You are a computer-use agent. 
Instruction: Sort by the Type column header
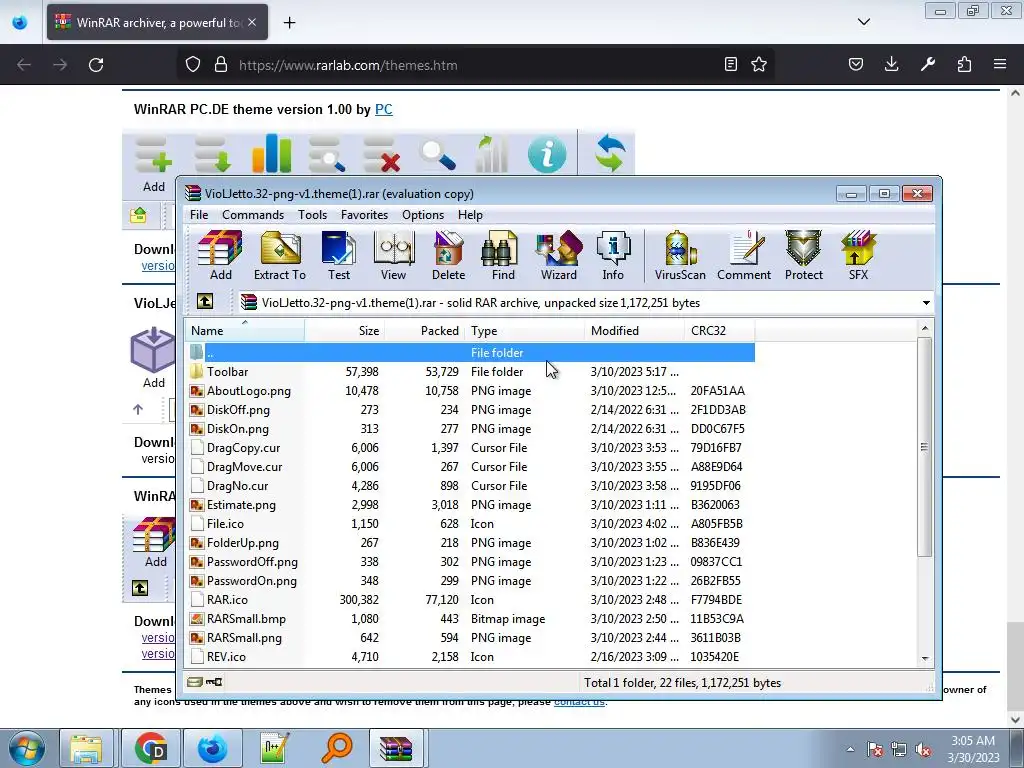[x=524, y=330]
